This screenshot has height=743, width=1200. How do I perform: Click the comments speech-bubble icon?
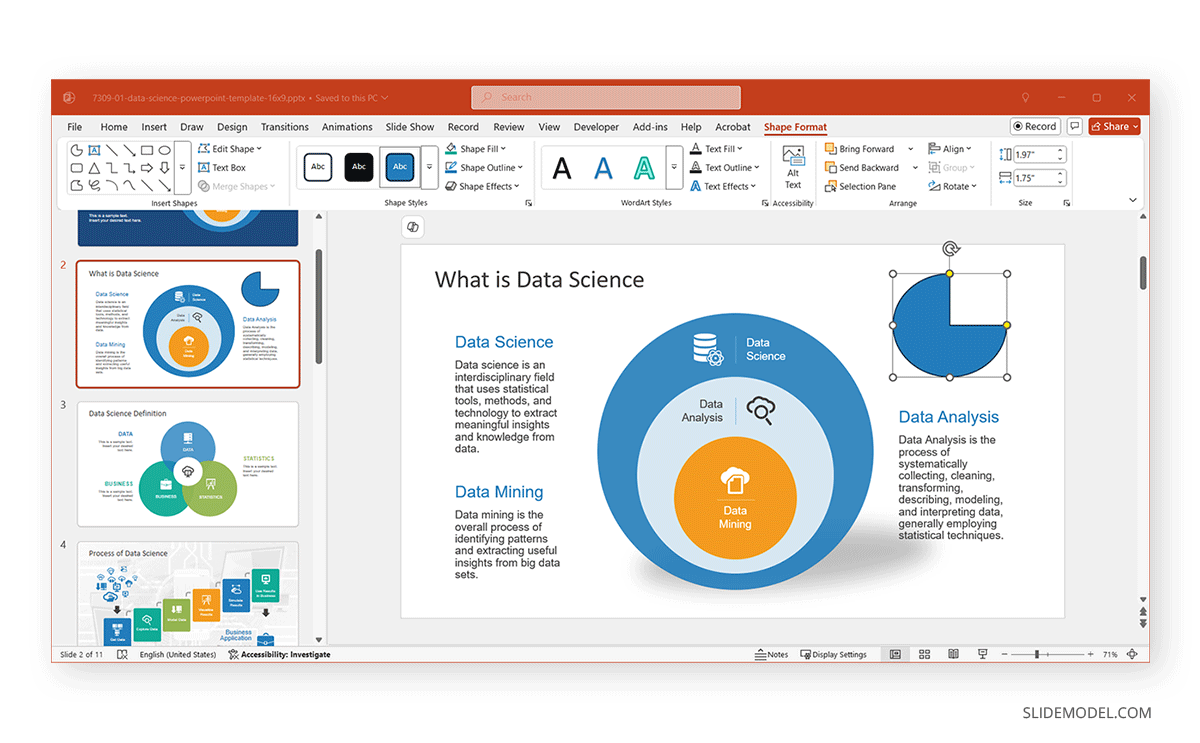1075,127
